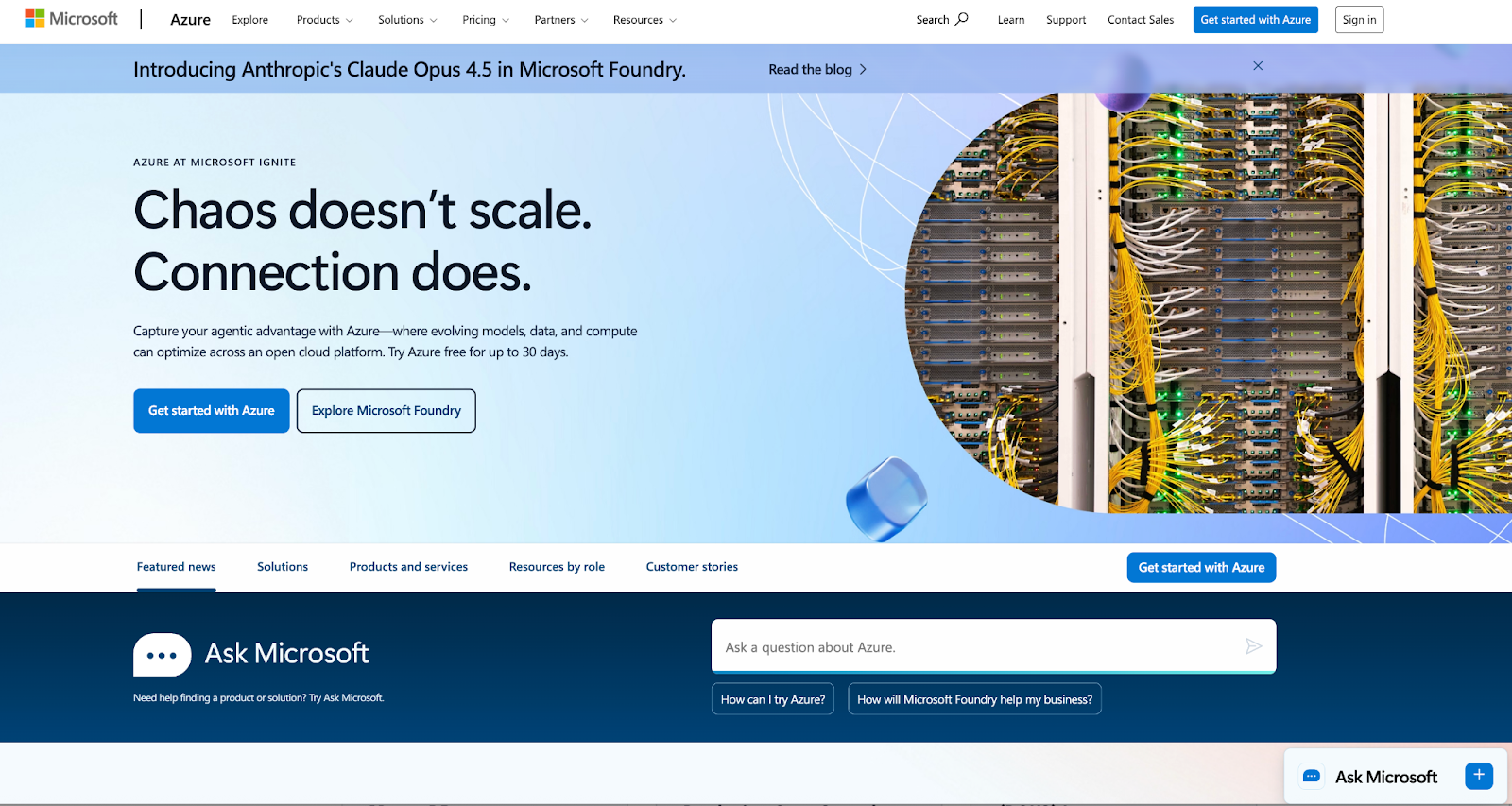Open the Partners dropdown menu
Image resolution: width=1512 pixels, height=806 pixels.
561,20
